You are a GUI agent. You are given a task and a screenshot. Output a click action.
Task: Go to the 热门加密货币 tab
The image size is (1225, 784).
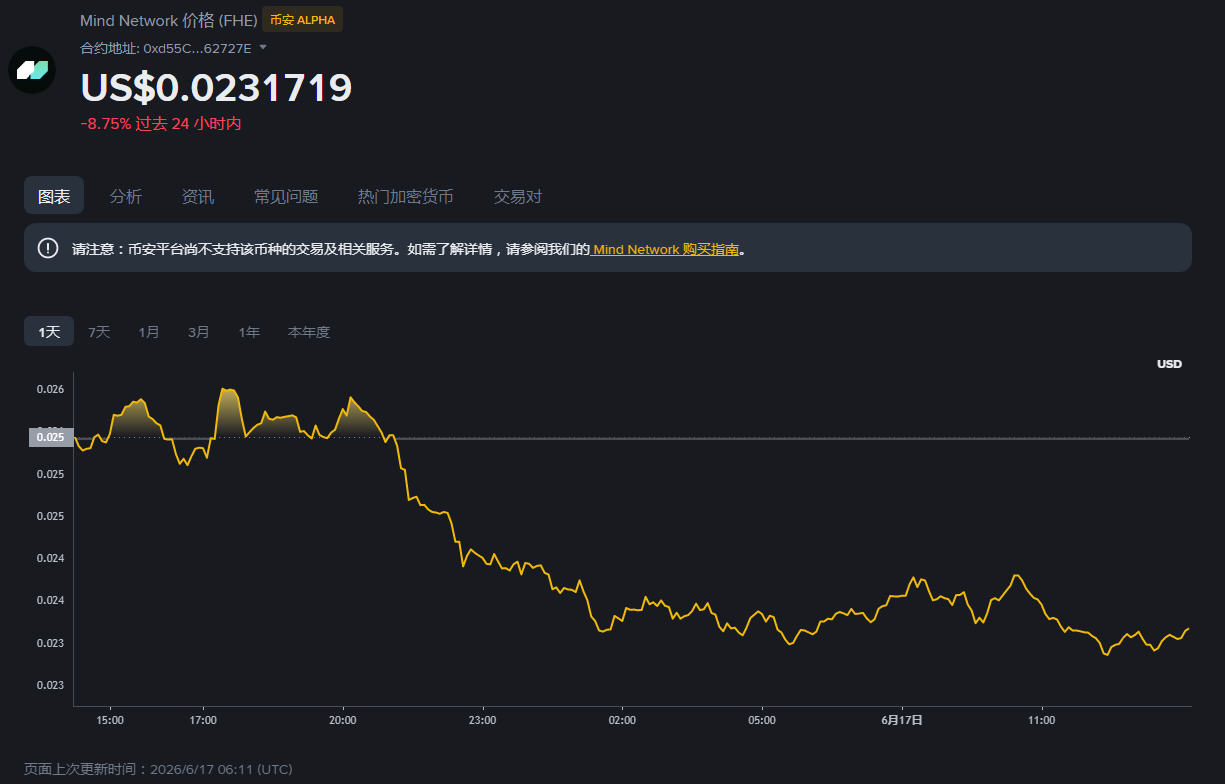point(406,196)
